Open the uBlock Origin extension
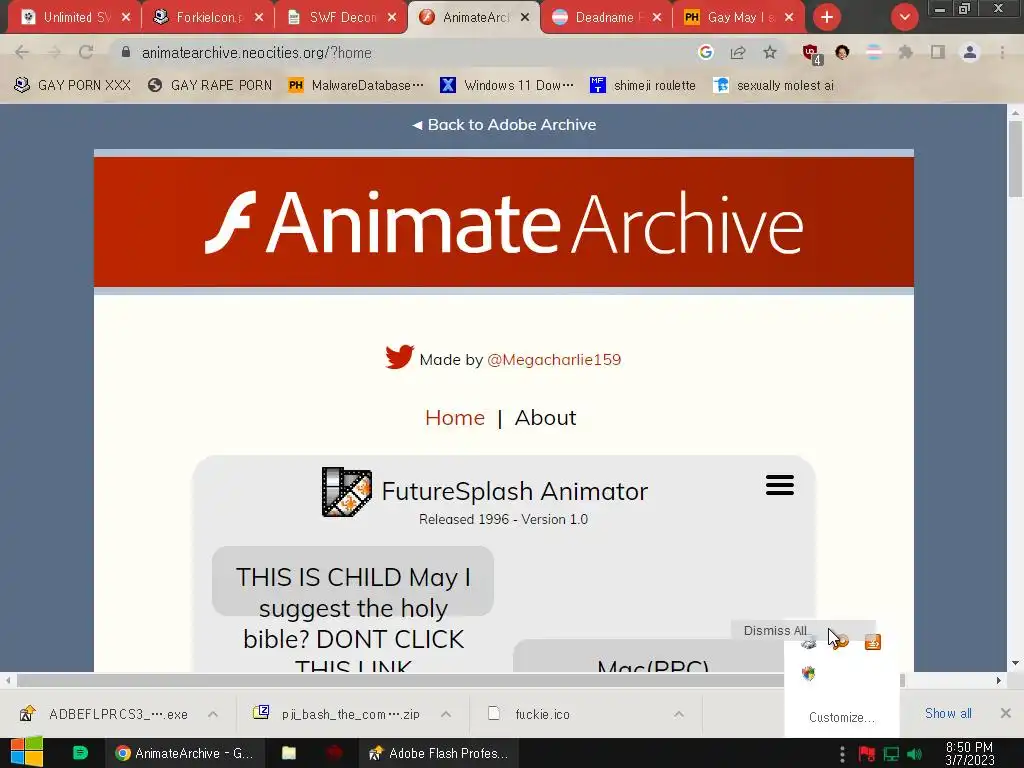The image size is (1024, 768). [x=812, y=54]
